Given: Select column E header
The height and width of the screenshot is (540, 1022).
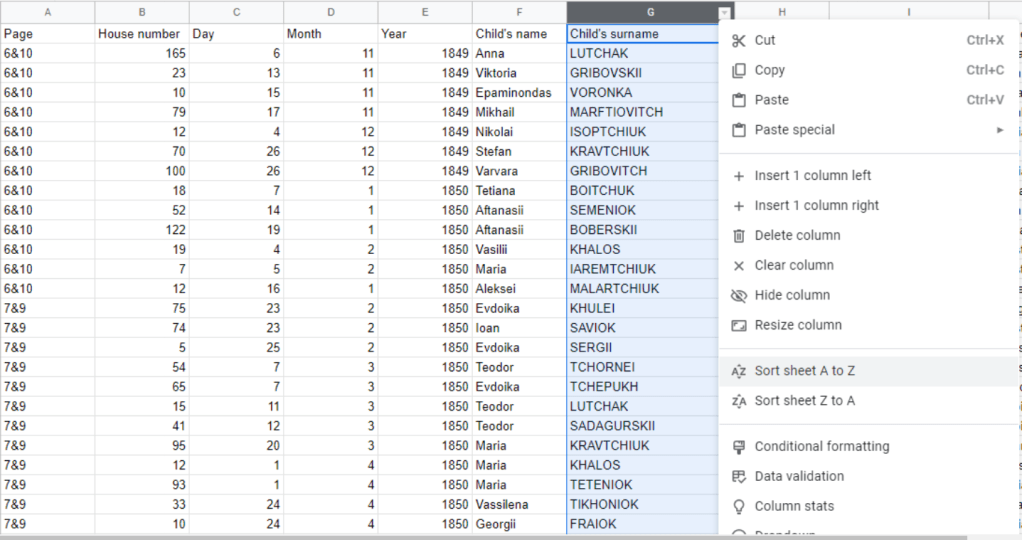Looking at the screenshot, I should 425,12.
